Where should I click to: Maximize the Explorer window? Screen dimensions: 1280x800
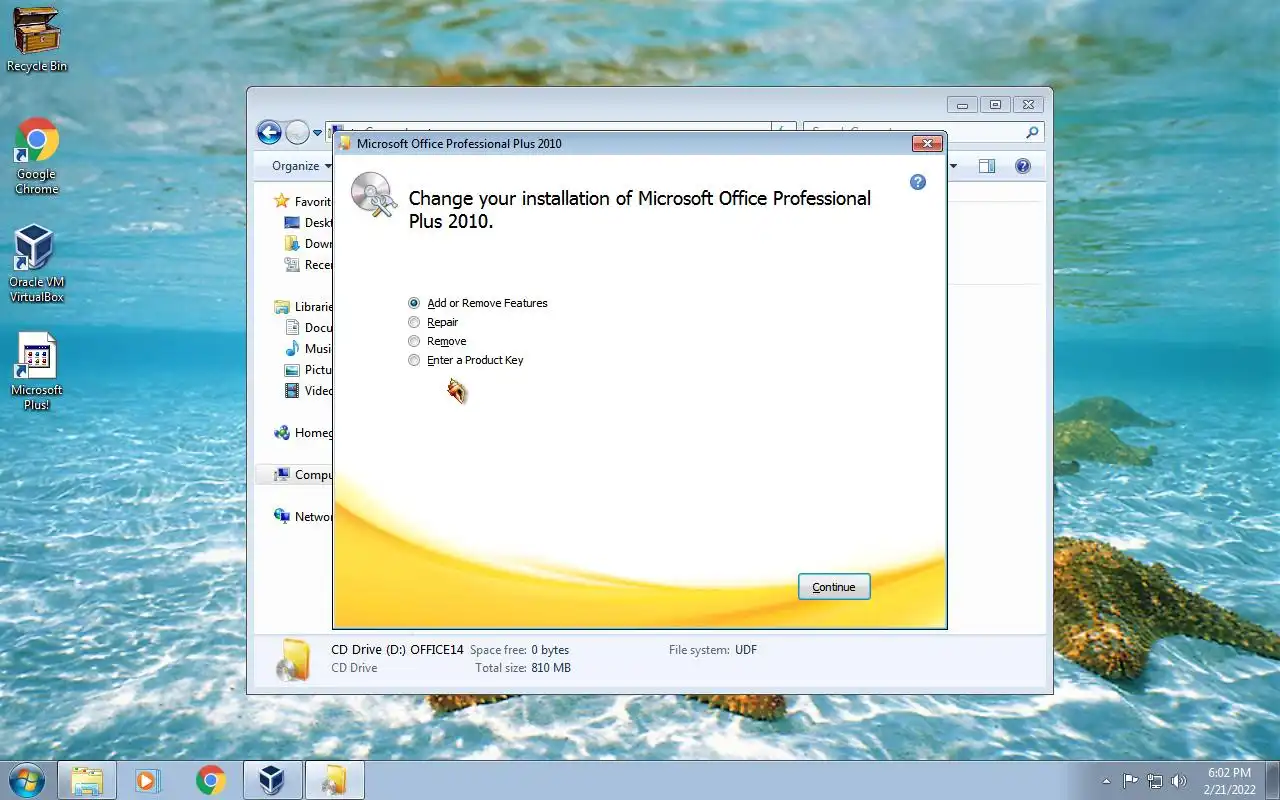pos(995,104)
